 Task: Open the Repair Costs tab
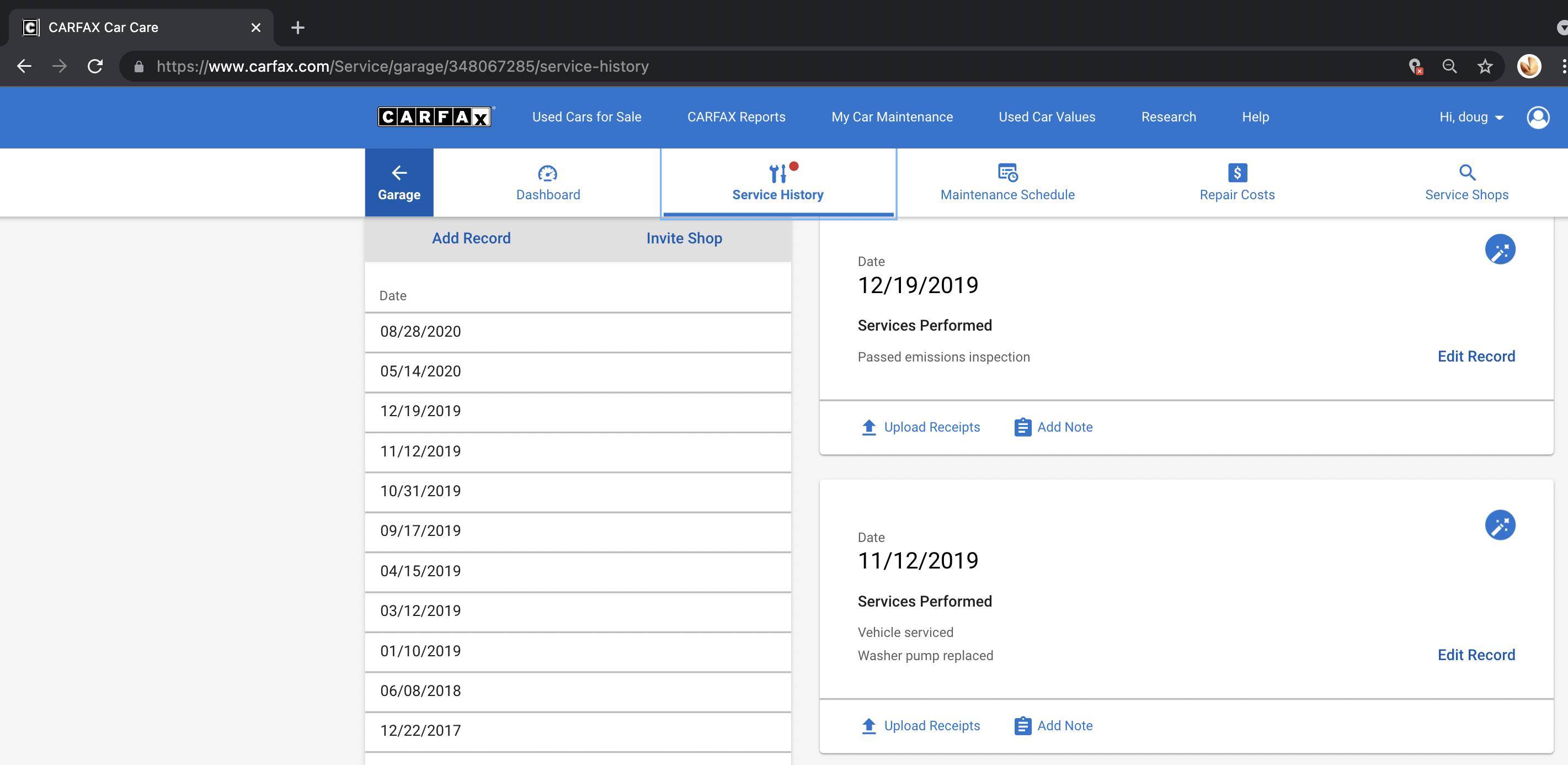(1237, 183)
